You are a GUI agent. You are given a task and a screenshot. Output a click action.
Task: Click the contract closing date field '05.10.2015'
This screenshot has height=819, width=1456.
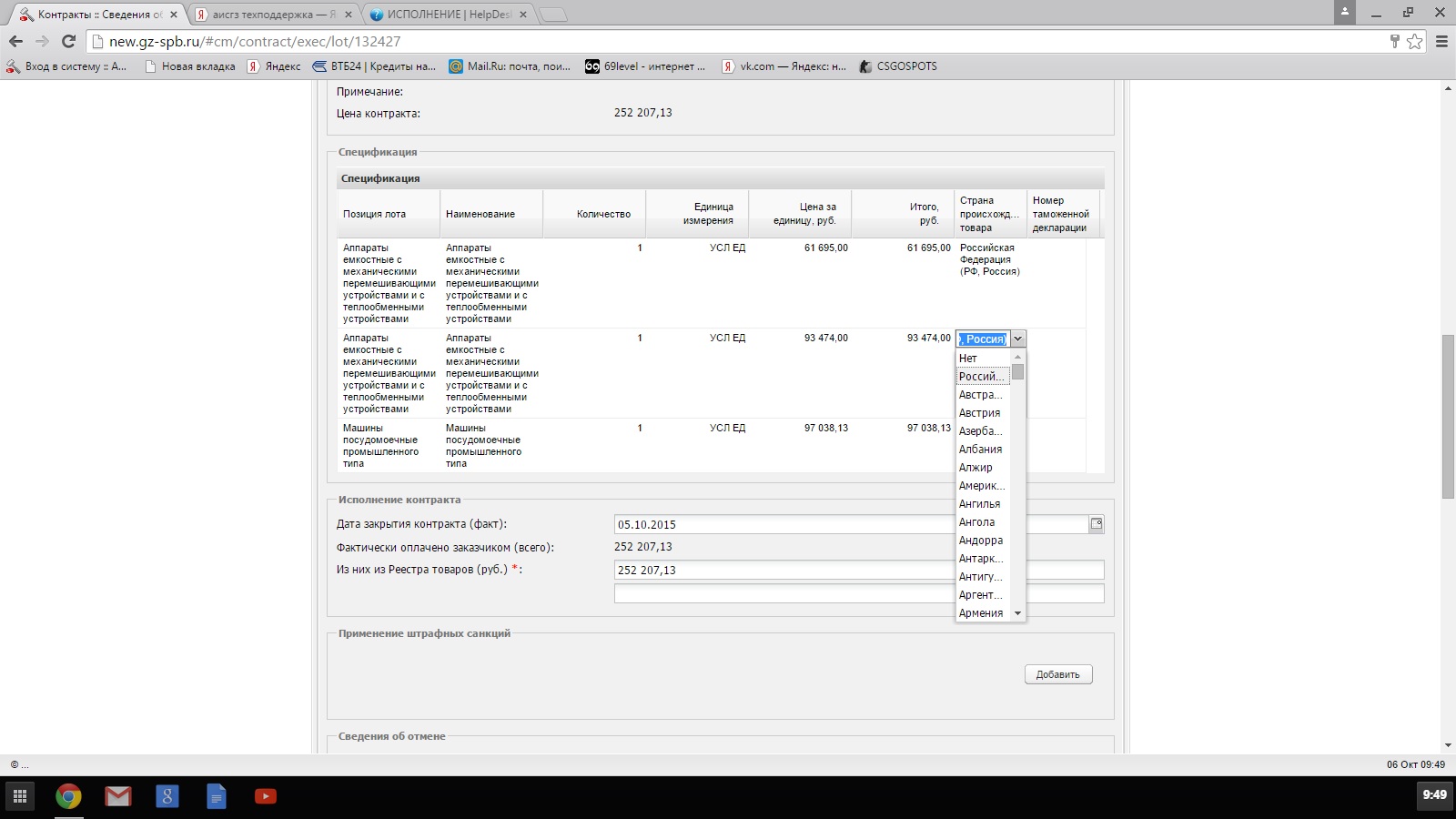[x=851, y=524]
